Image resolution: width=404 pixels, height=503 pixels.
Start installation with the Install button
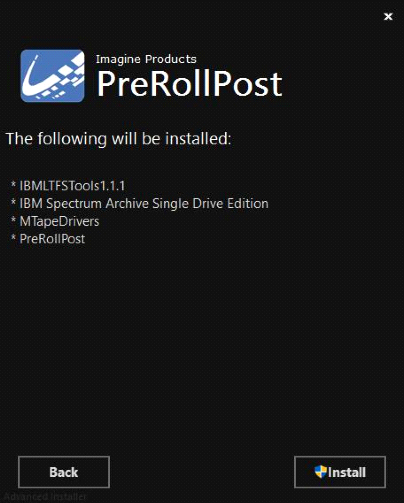(340, 472)
